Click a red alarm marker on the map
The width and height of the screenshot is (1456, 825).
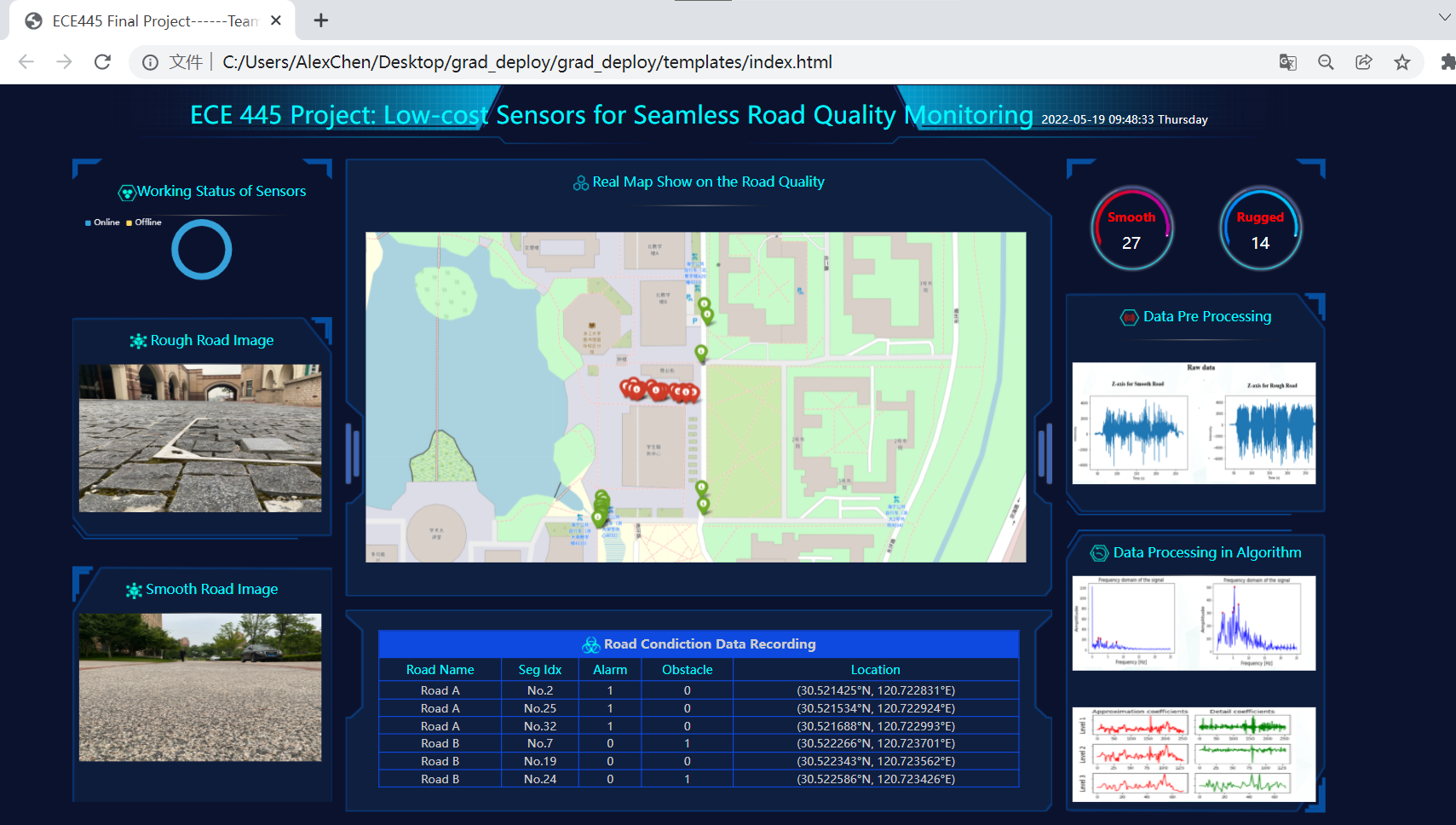(656, 391)
